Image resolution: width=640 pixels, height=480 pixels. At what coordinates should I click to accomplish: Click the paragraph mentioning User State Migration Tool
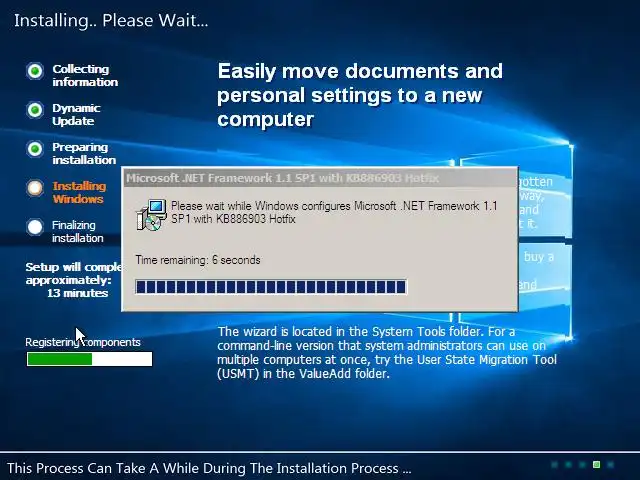tap(387, 353)
